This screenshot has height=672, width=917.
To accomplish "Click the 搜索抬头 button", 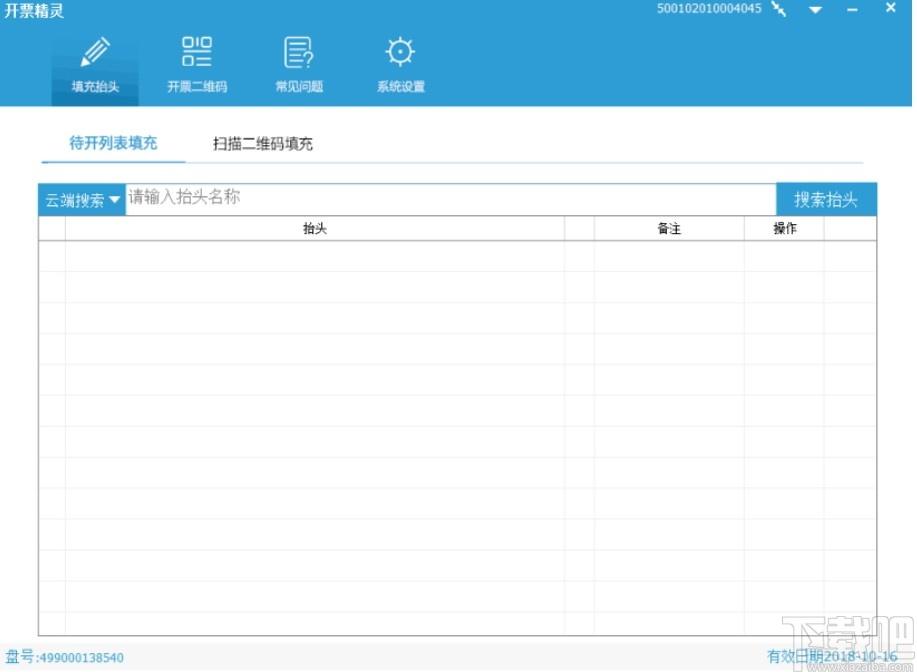I will coord(826,199).
